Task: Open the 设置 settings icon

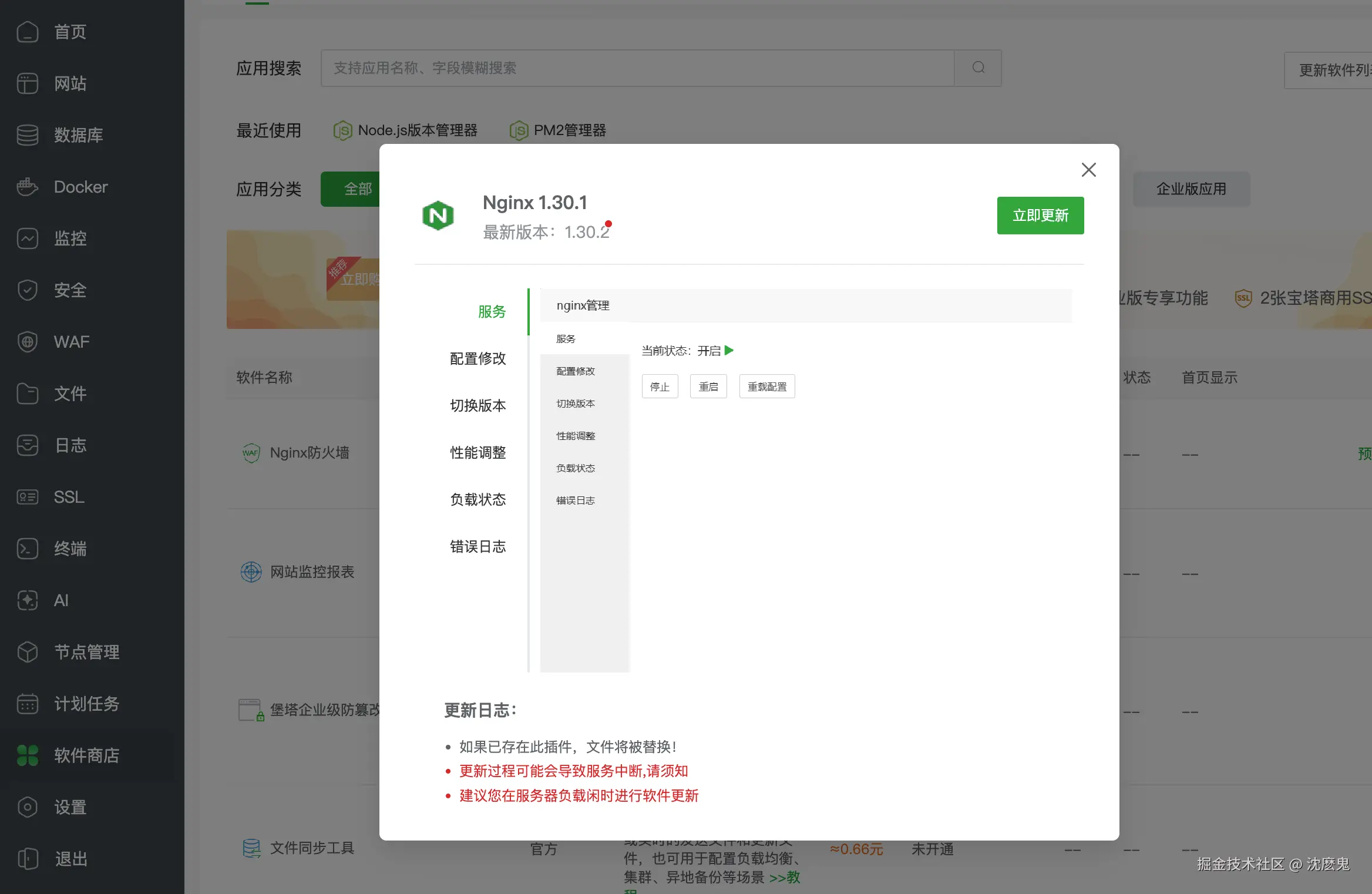Action: (28, 807)
